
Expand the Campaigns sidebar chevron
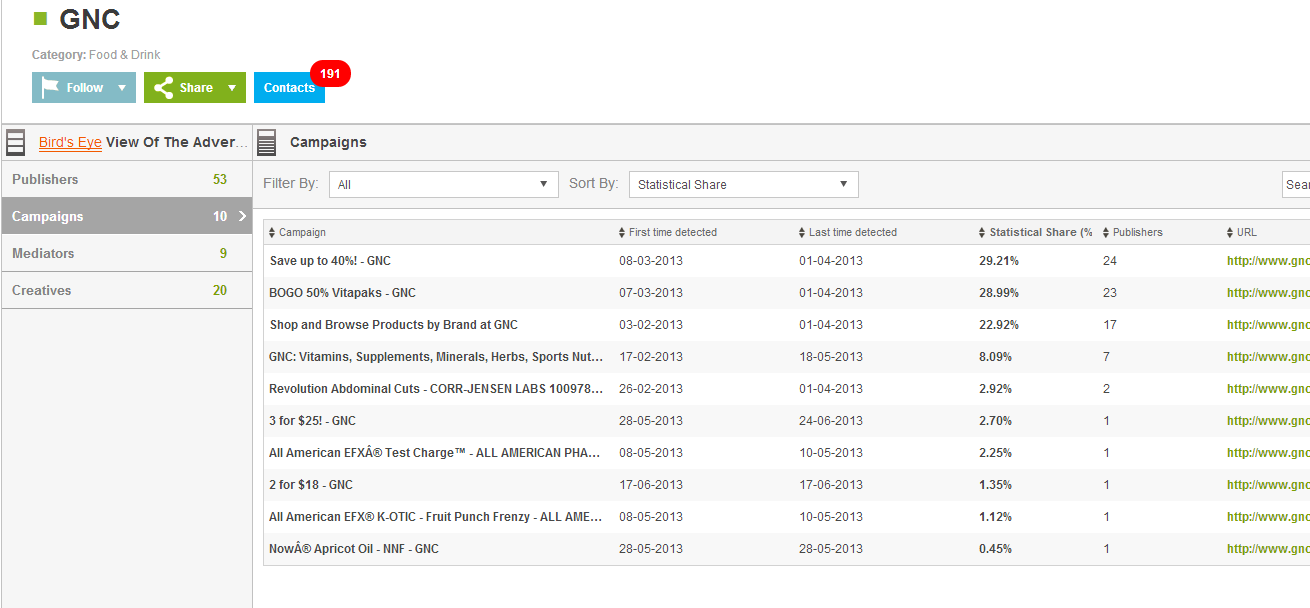pos(242,216)
